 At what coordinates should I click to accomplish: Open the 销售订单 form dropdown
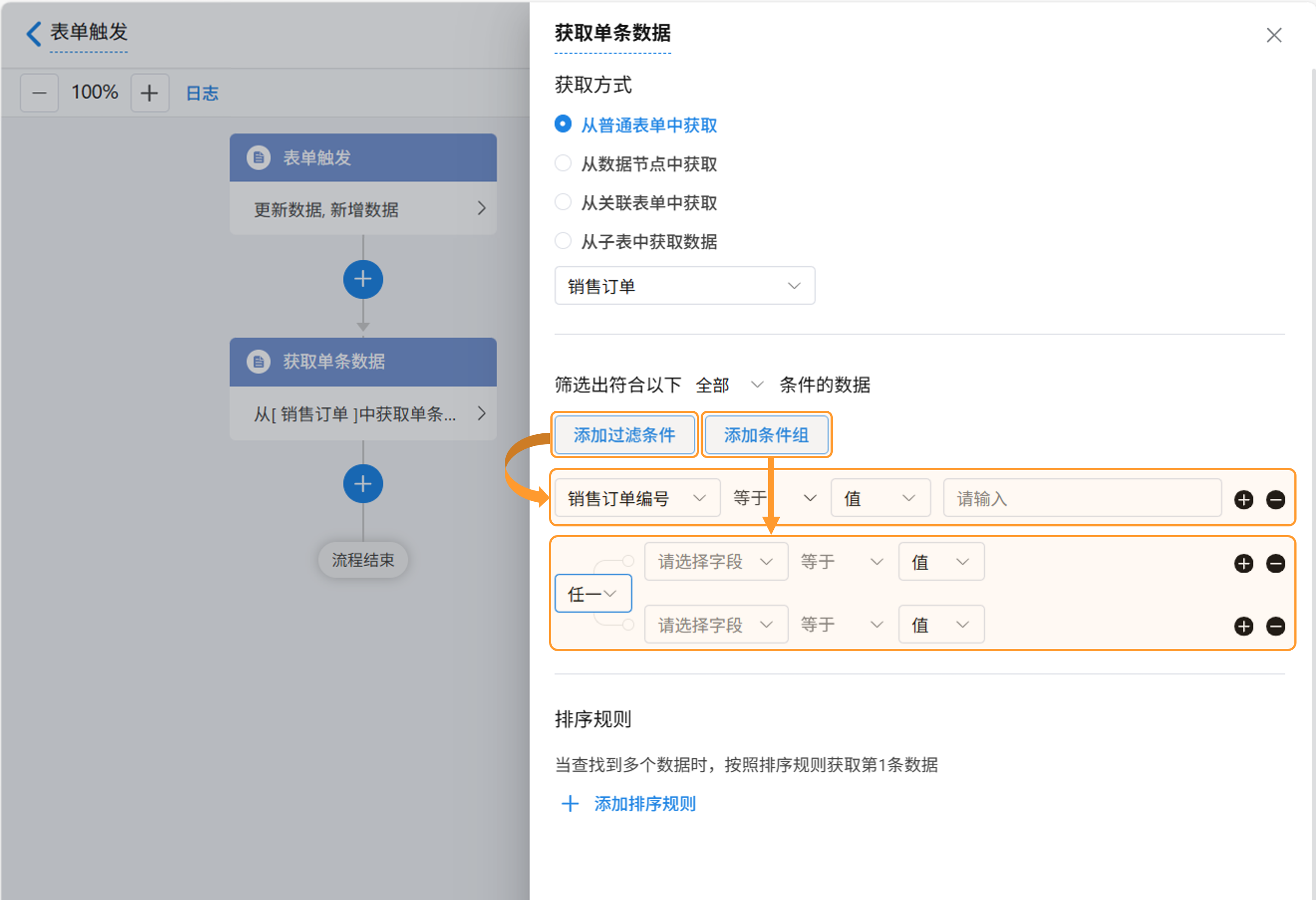pyautogui.click(x=684, y=286)
